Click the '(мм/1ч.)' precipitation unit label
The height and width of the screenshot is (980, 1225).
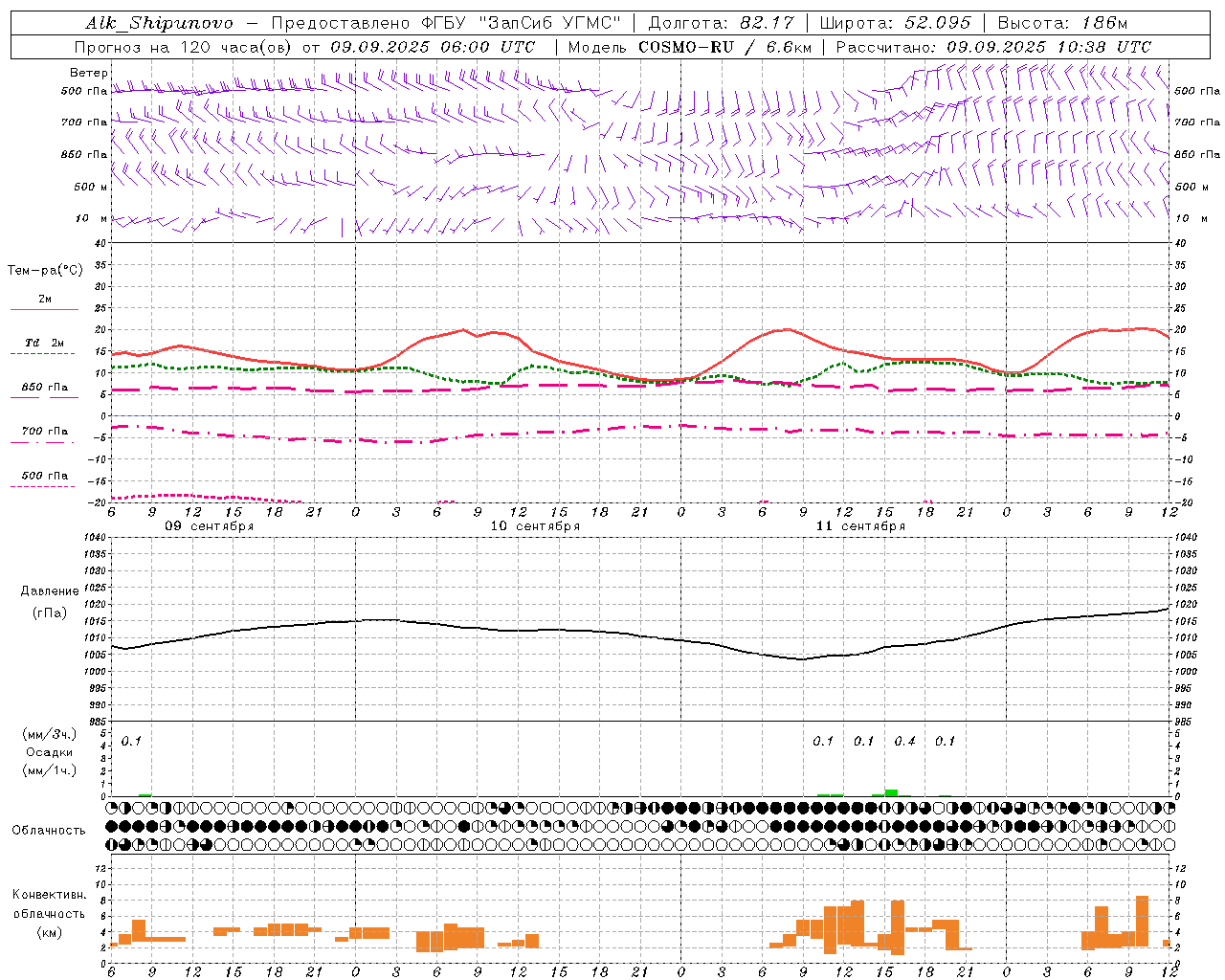[50, 770]
